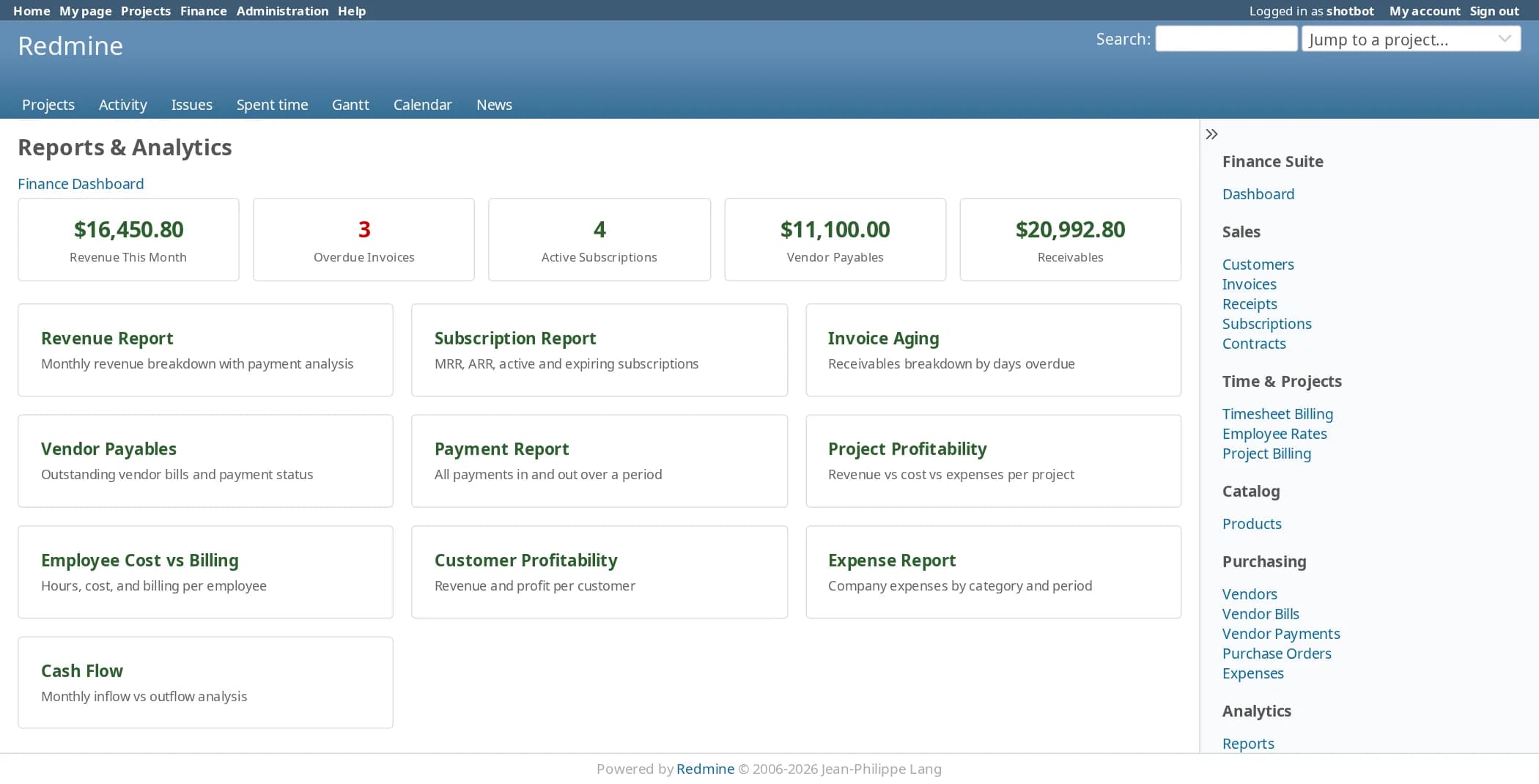This screenshot has width=1539, height=784.
Task: Open the Spent time tab
Action: click(272, 105)
